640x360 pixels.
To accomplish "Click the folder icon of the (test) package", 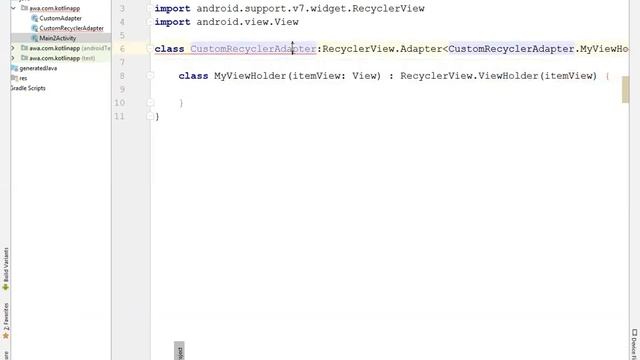I will [24, 58].
